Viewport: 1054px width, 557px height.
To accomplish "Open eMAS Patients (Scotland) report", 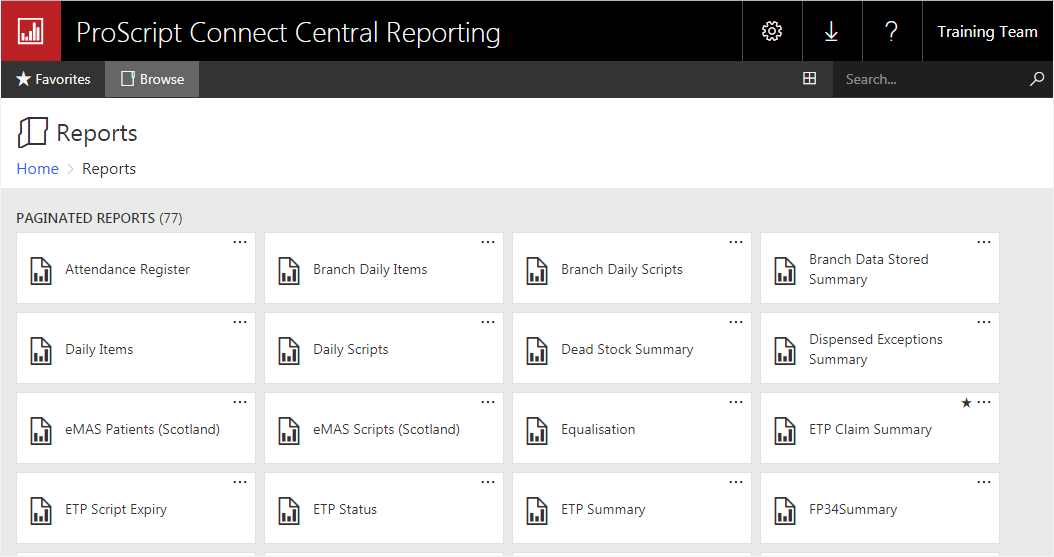I will point(136,428).
